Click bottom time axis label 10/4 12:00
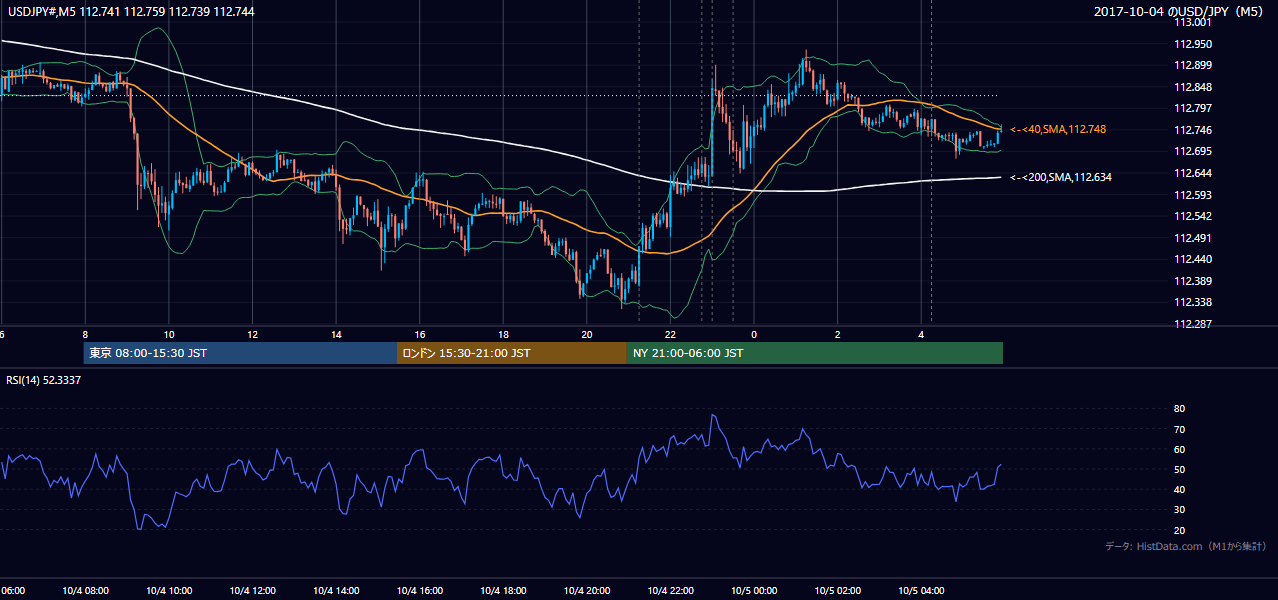1278x600 pixels. (x=252, y=591)
